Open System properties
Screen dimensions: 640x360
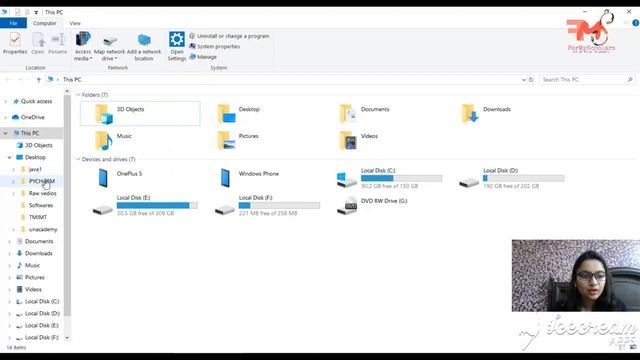(x=214, y=47)
